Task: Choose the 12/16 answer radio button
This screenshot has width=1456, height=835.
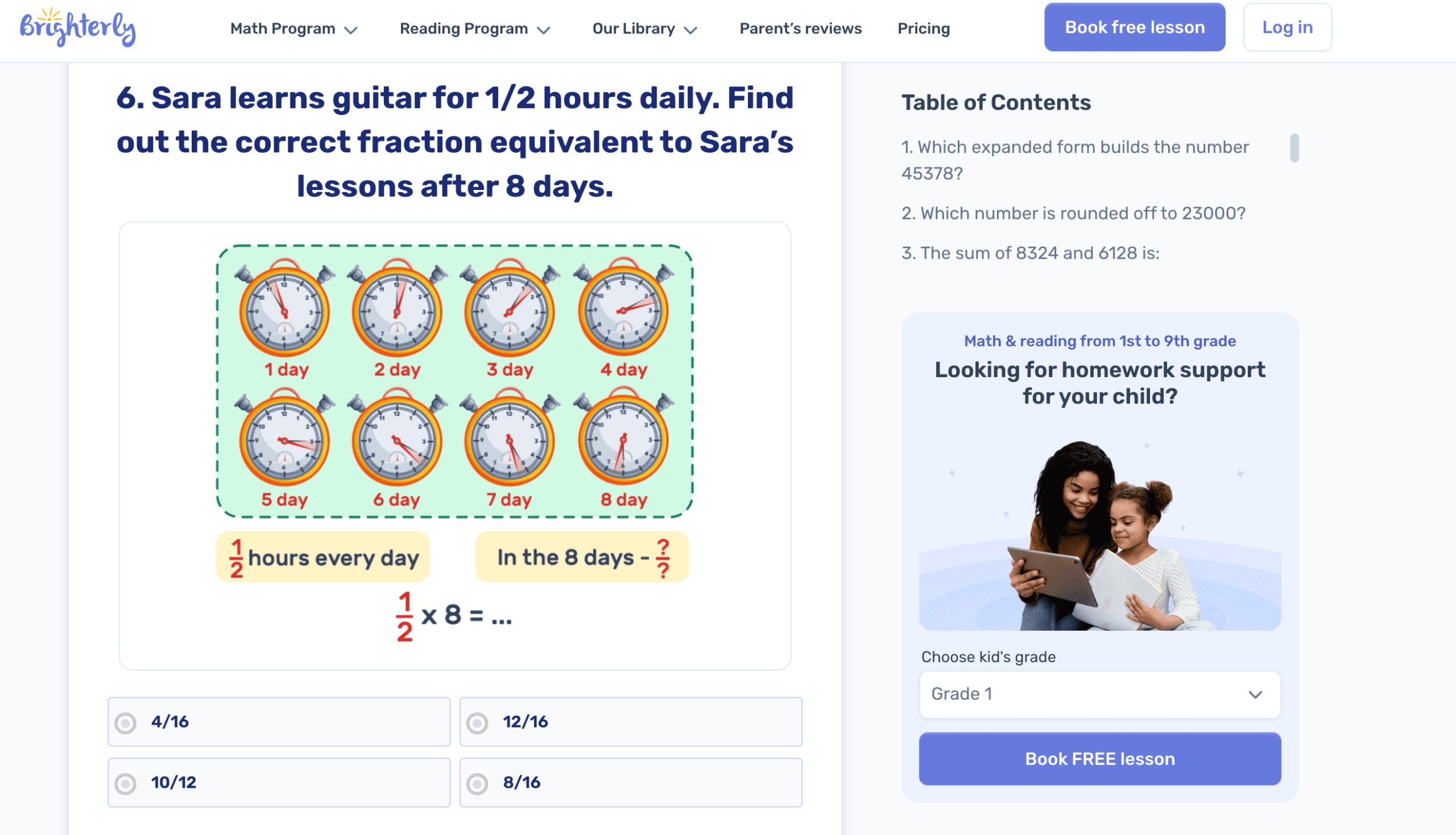Action: (477, 722)
